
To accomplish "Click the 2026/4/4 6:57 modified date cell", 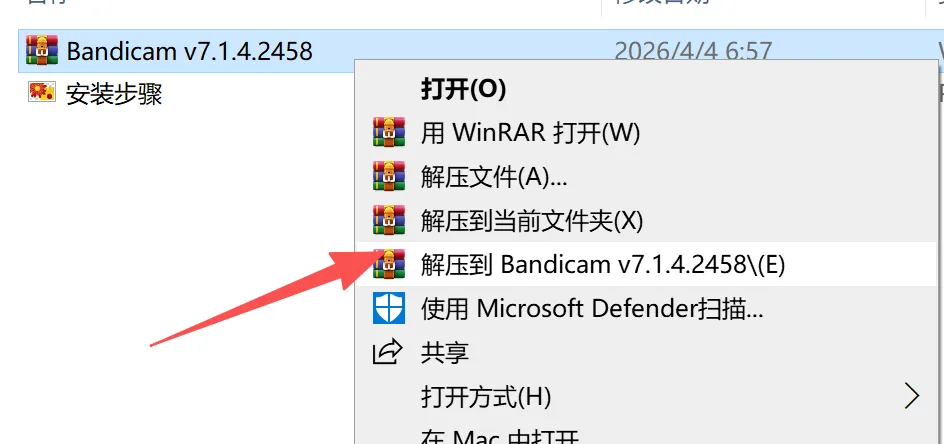I will coord(693,51).
